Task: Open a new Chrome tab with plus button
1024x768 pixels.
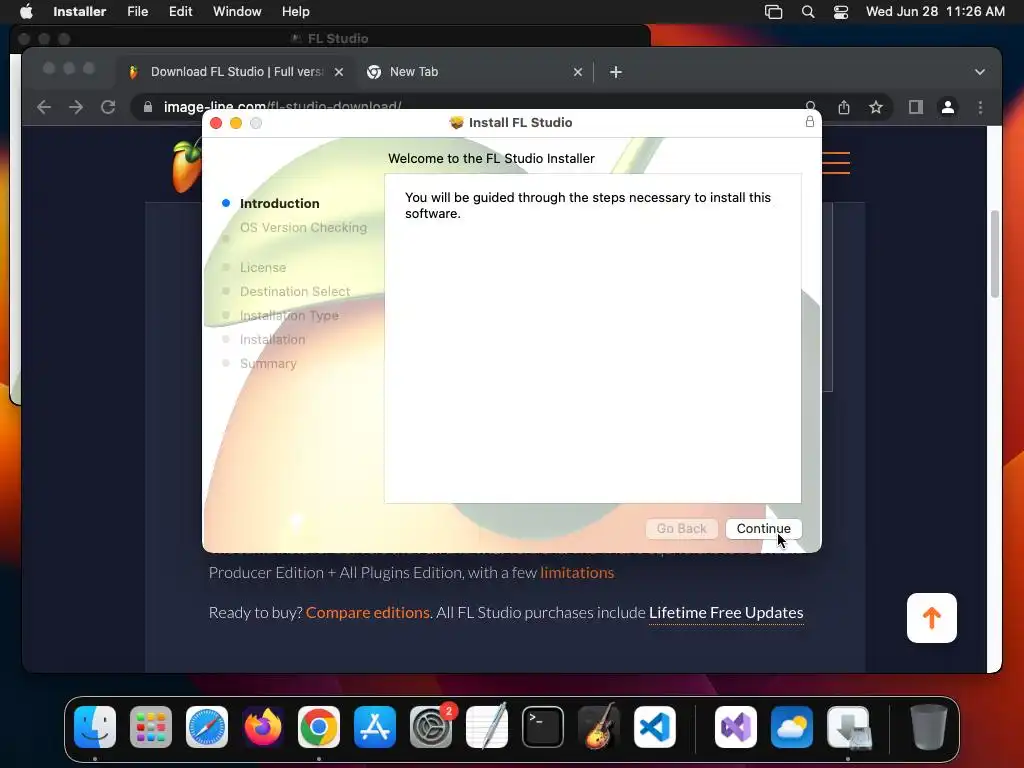Action: [616, 72]
